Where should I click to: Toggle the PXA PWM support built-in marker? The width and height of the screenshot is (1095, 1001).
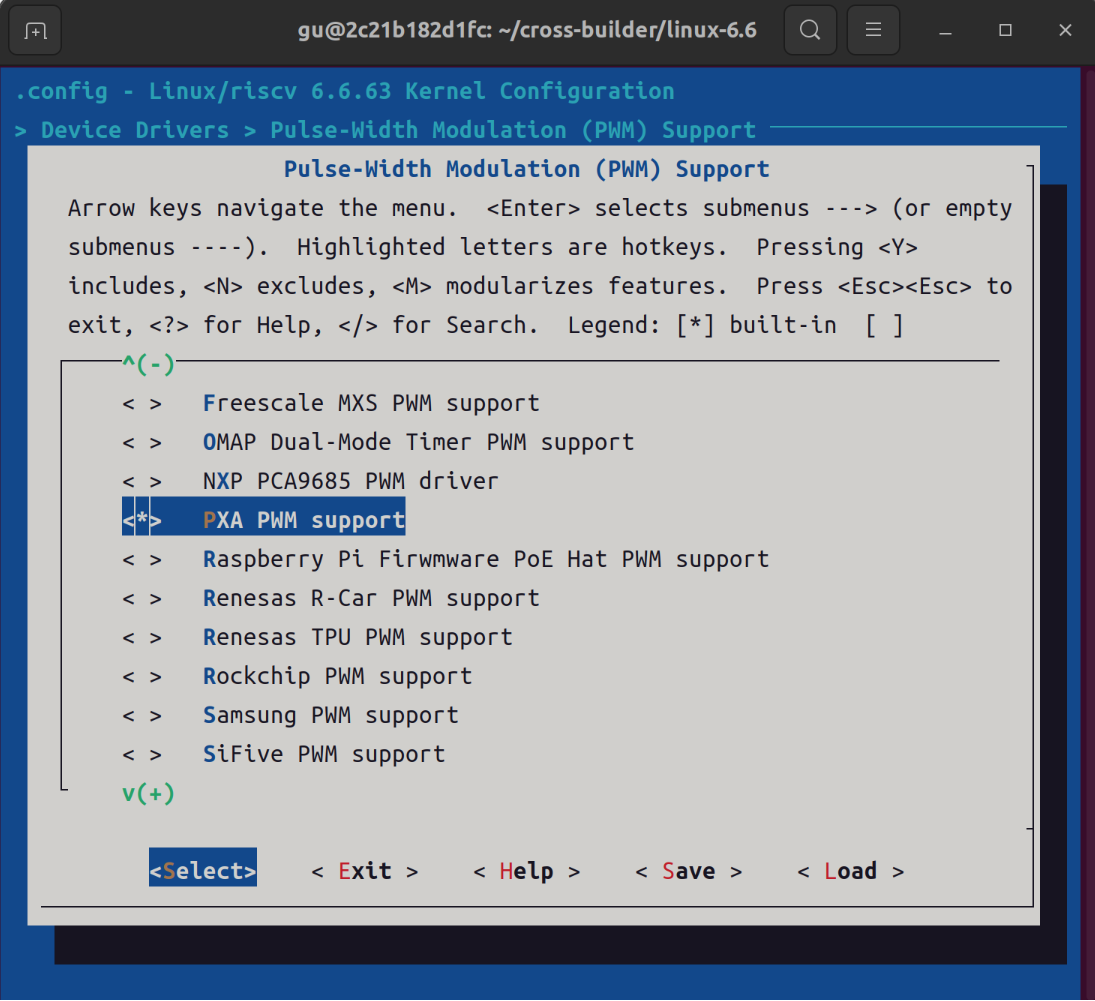coord(142,520)
